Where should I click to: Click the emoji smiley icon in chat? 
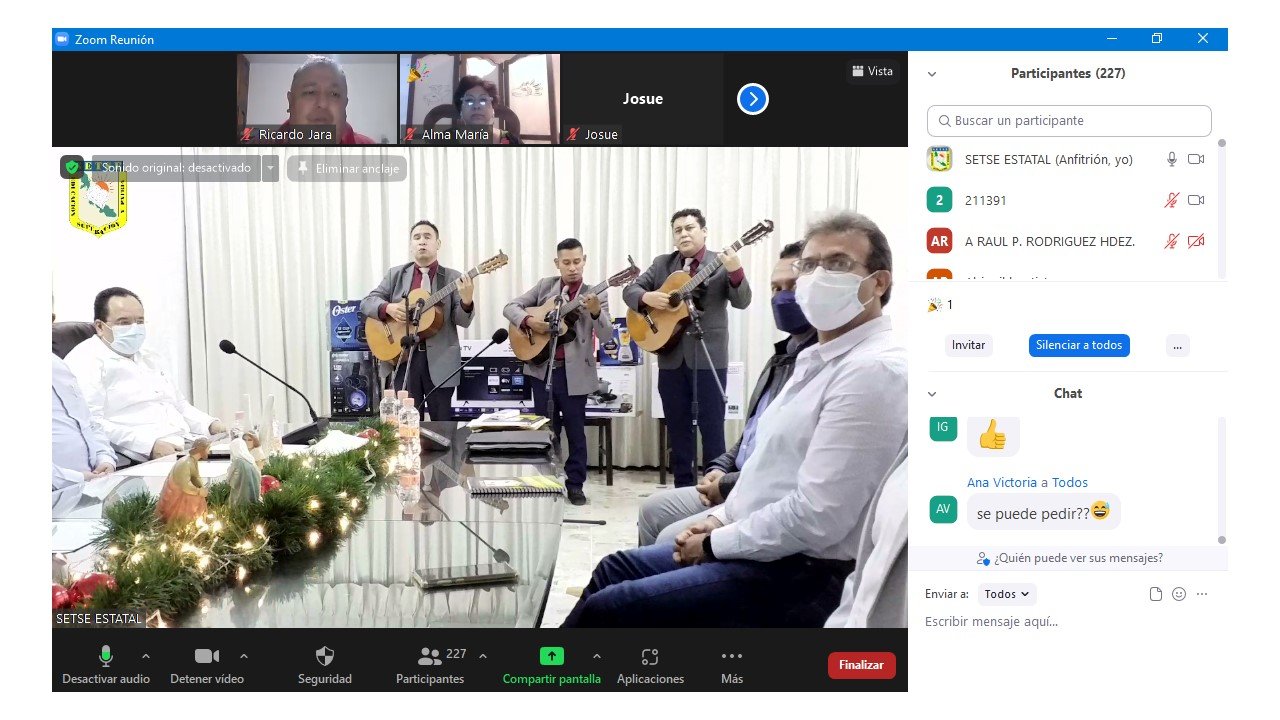coord(1179,594)
